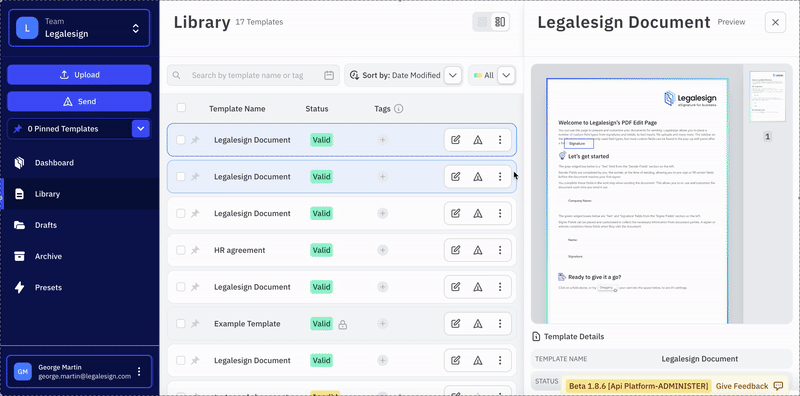Switch to the card view layout
The height and width of the screenshot is (396, 800).
500,22
